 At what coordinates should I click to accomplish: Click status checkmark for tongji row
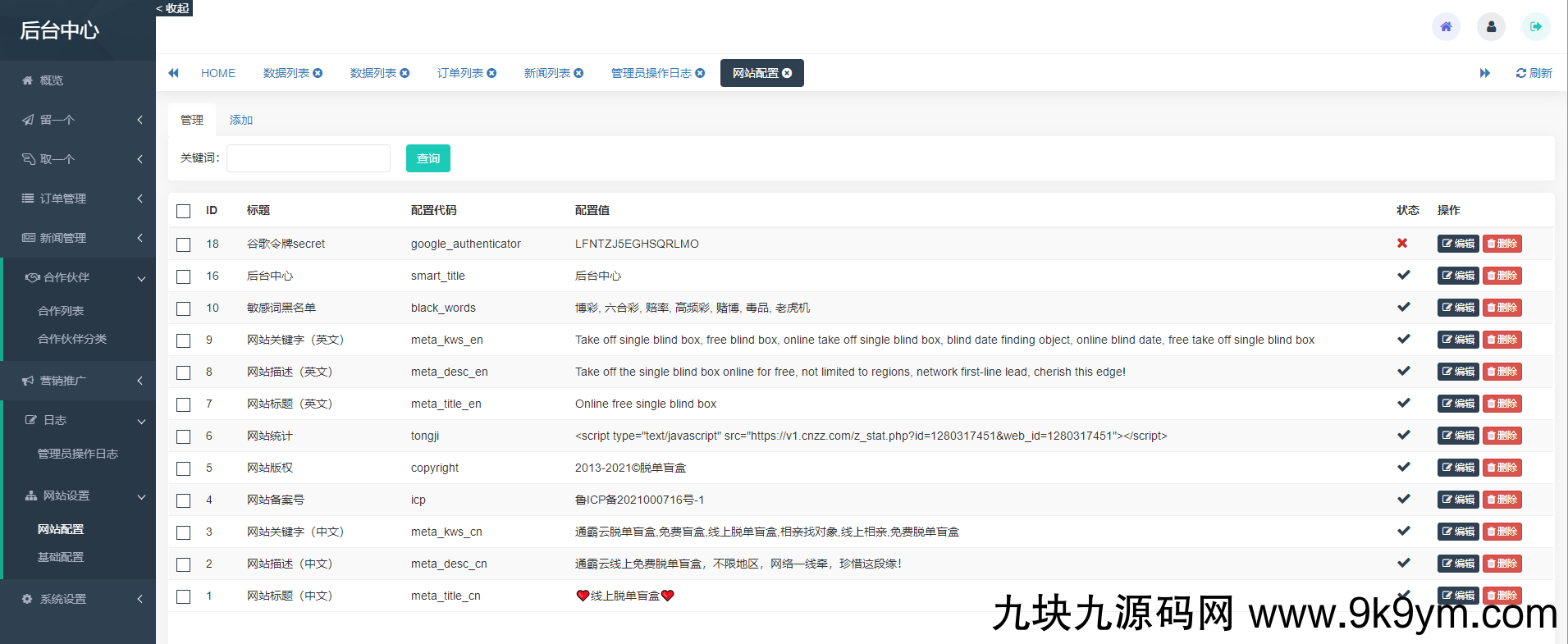coord(1404,435)
